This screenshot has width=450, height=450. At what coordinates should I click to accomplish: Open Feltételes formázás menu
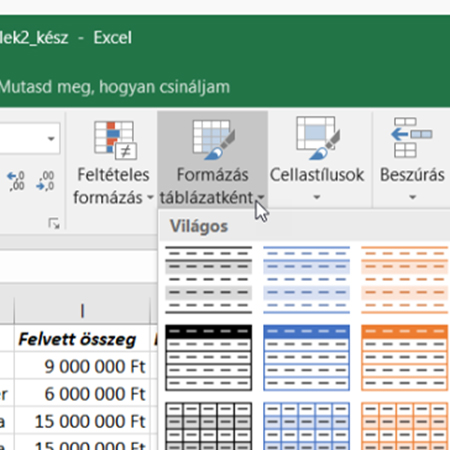[113, 162]
